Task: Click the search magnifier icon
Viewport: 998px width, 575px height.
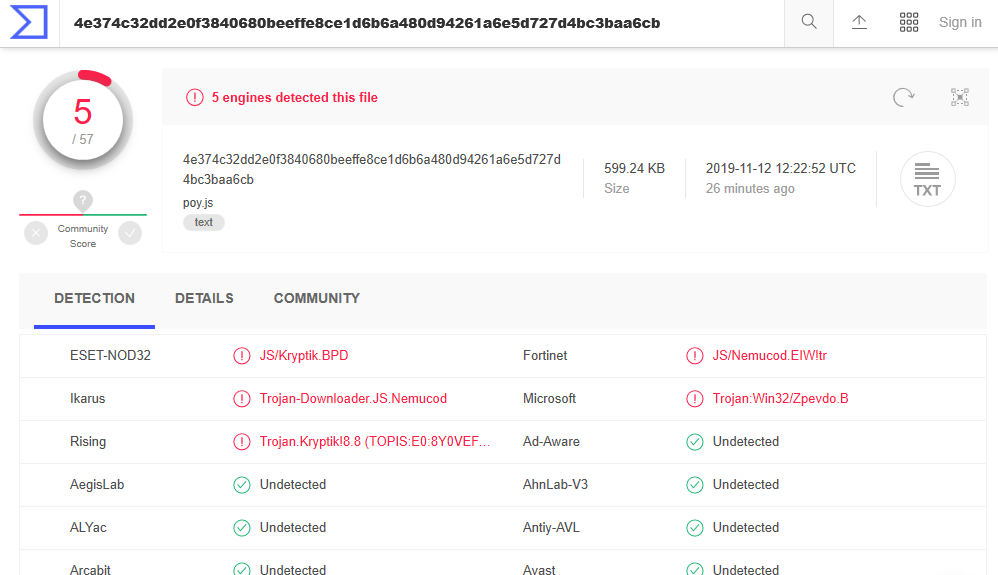Action: coord(809,22)
